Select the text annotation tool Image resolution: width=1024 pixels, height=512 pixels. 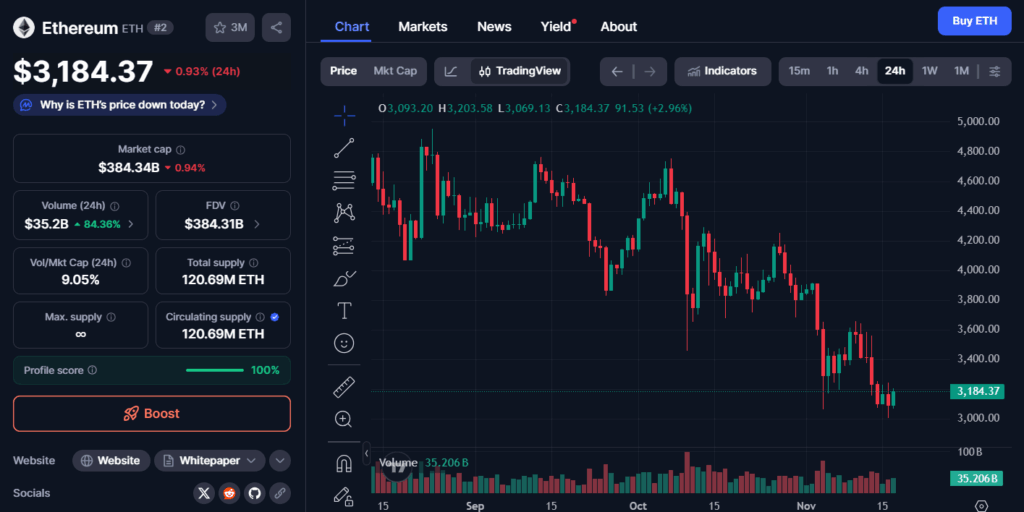pos(344,311)
